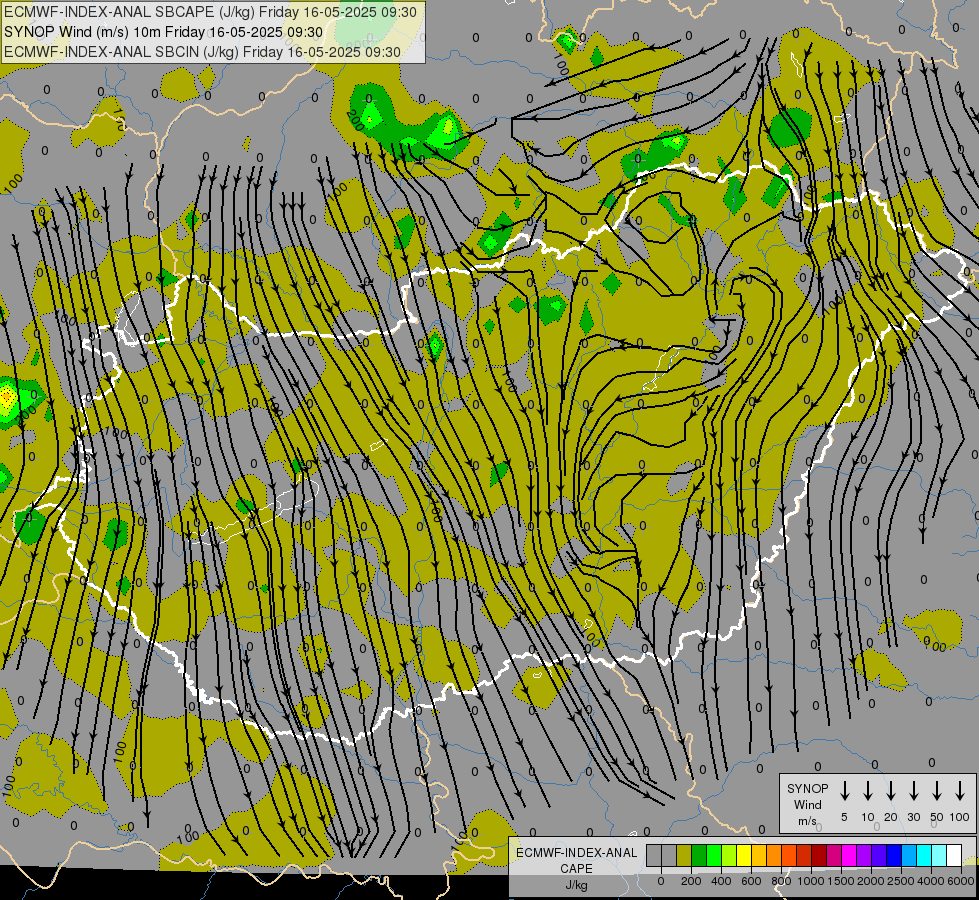The width and height of the screenshot is (979, 900).
Task: Click the 20 m/s value in wind legend
Action: coord(891,817)
